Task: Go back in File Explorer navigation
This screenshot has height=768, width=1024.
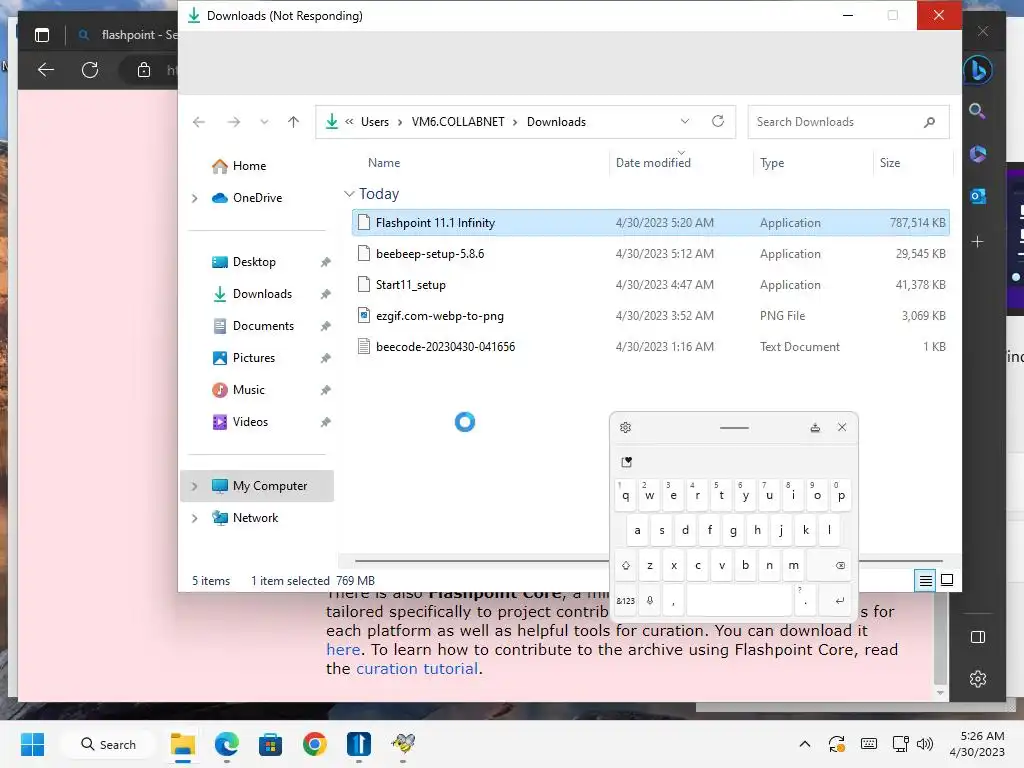Action: pyautogui.click(x=199, y=122)
